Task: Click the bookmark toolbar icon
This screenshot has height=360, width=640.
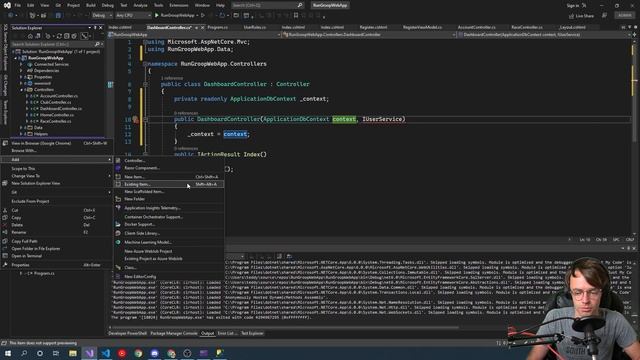Action: (296, 16)
